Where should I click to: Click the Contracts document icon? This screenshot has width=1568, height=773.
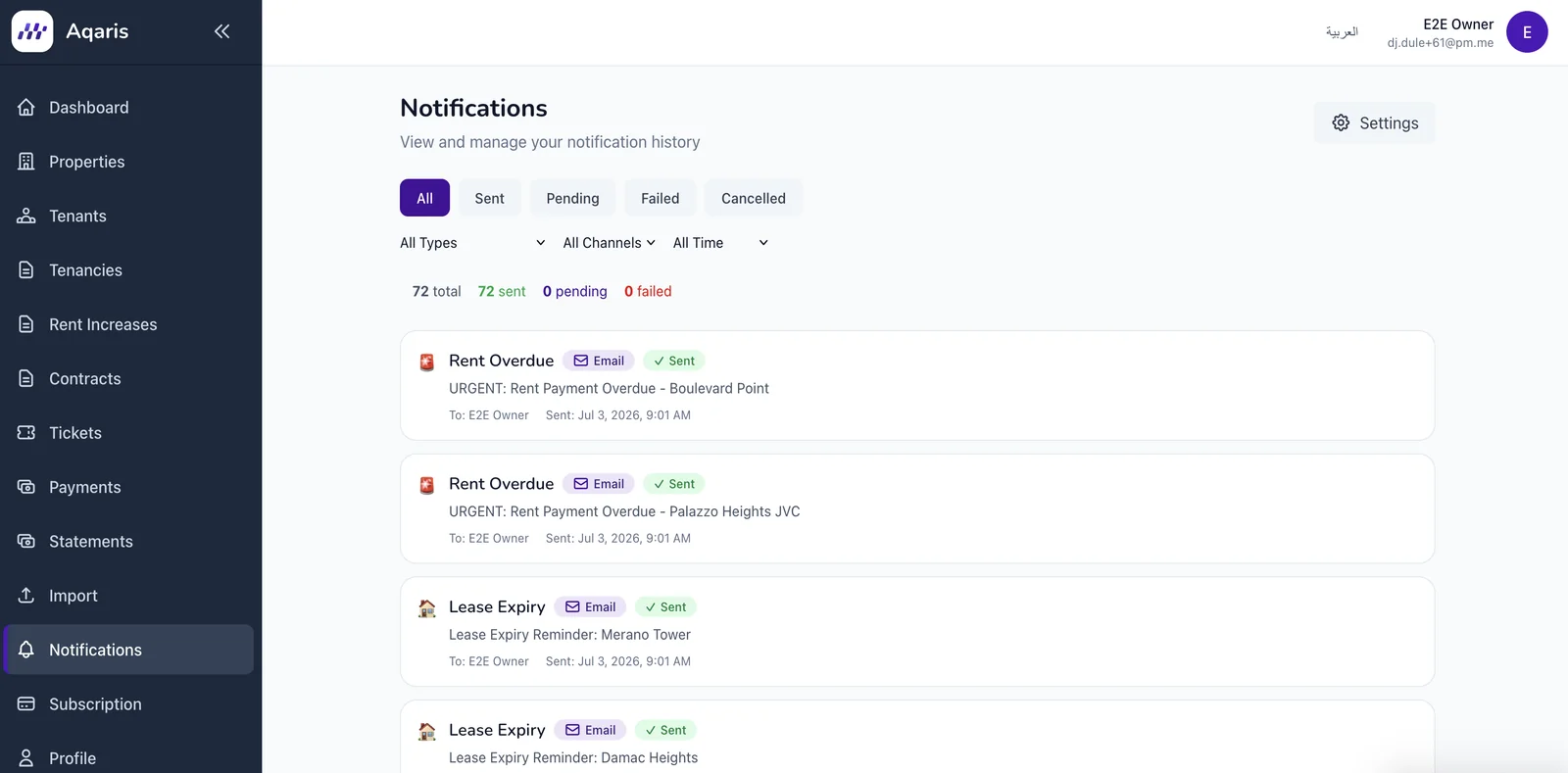[x=26, y=378]
